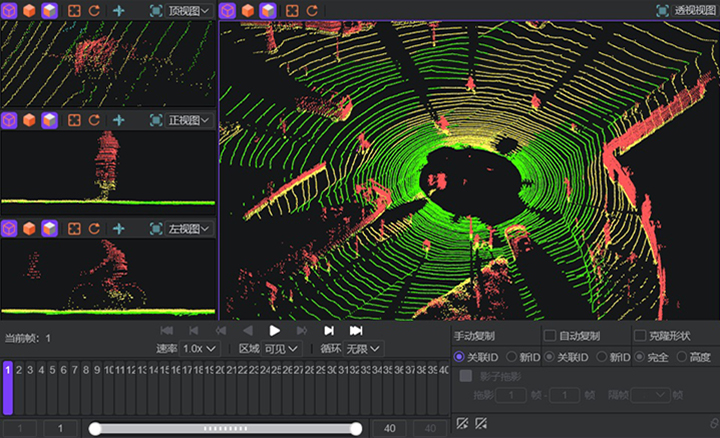Click the fit-to-frame icon in left view toolbar
Image resolution: width=720 pixels, height=438 pixels.
[x=74, y=229]
